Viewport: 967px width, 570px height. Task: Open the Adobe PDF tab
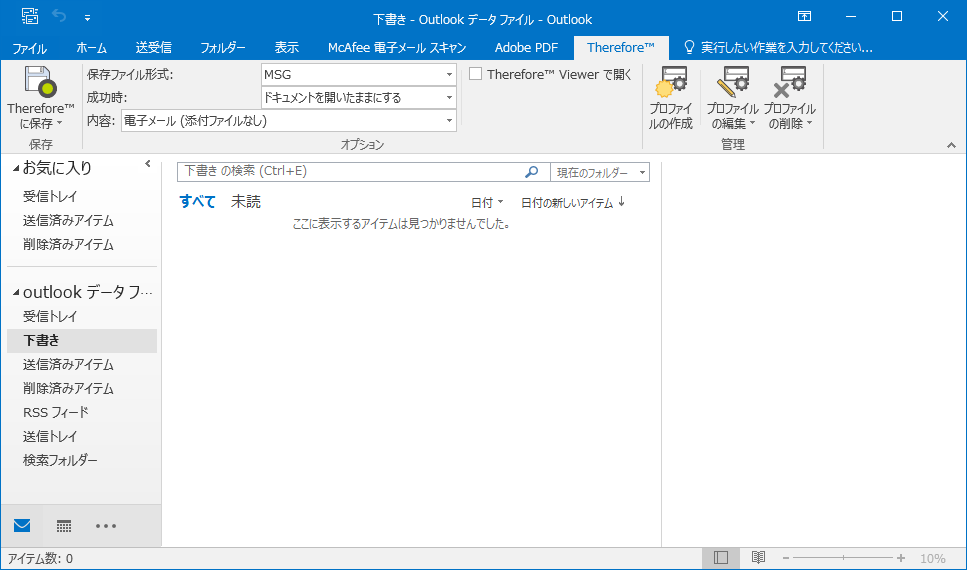(x=526, y=48)
